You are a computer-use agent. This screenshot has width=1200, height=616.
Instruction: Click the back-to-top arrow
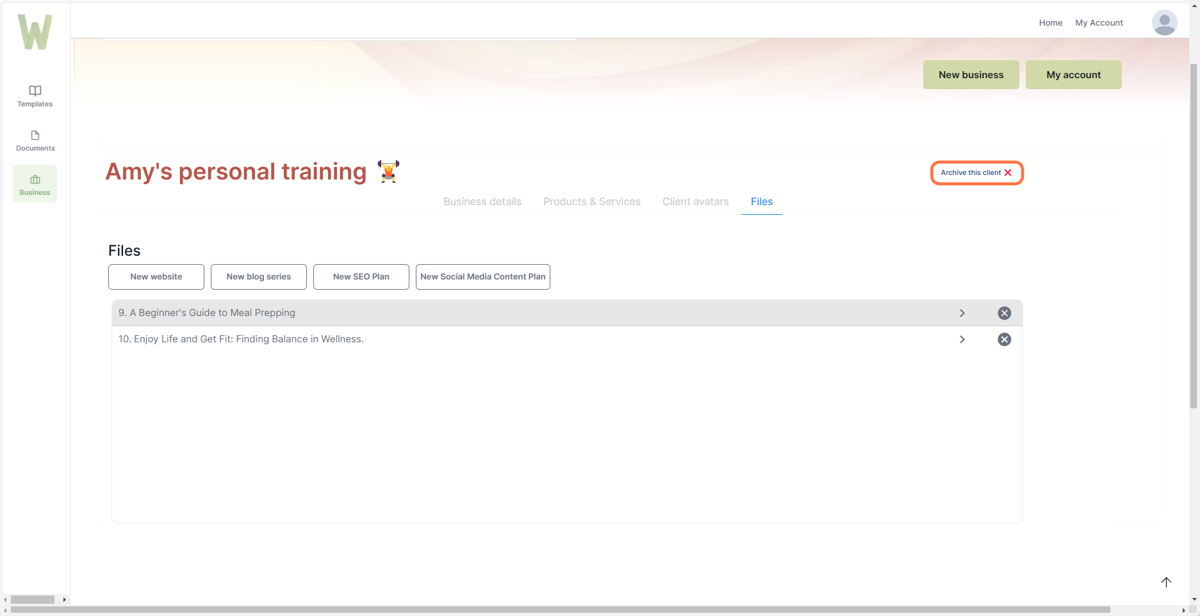click(x=1166, y=582)
